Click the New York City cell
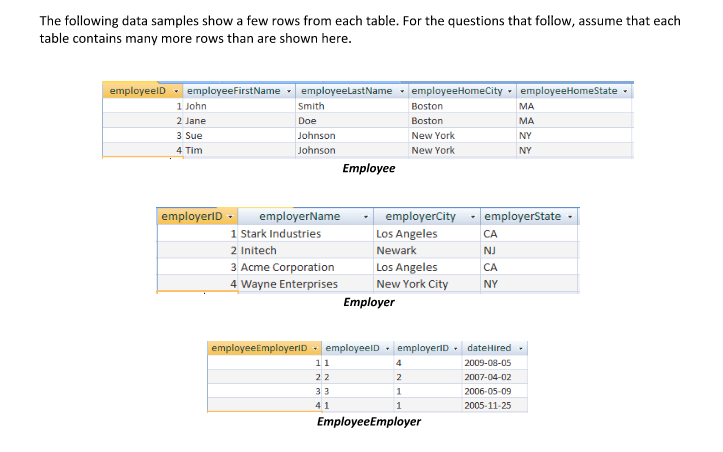The image size is (723, 452). pos(412,284)
